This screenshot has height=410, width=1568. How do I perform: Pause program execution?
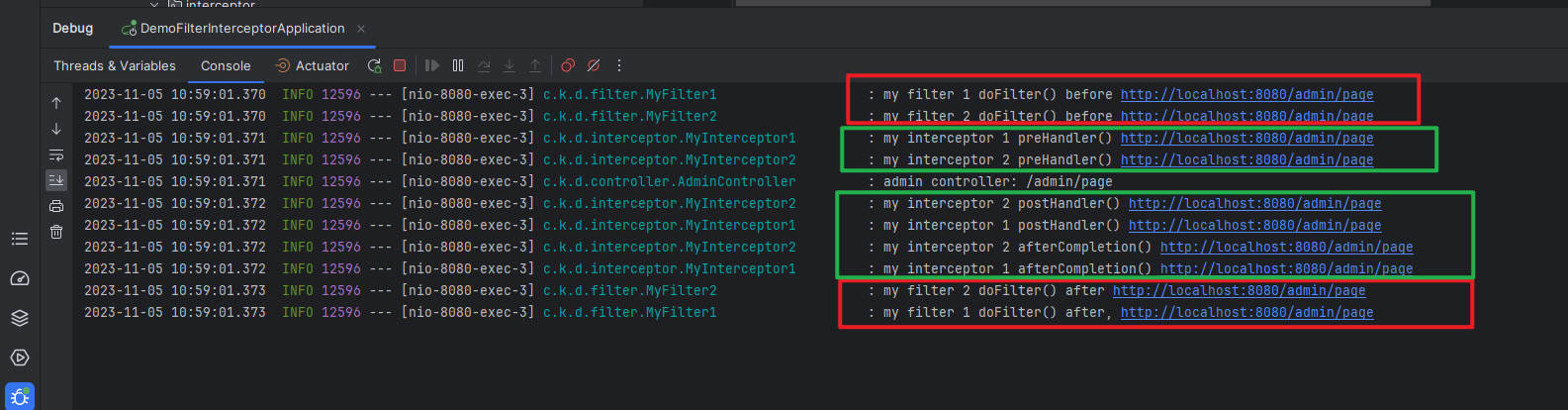click(458, 65)
